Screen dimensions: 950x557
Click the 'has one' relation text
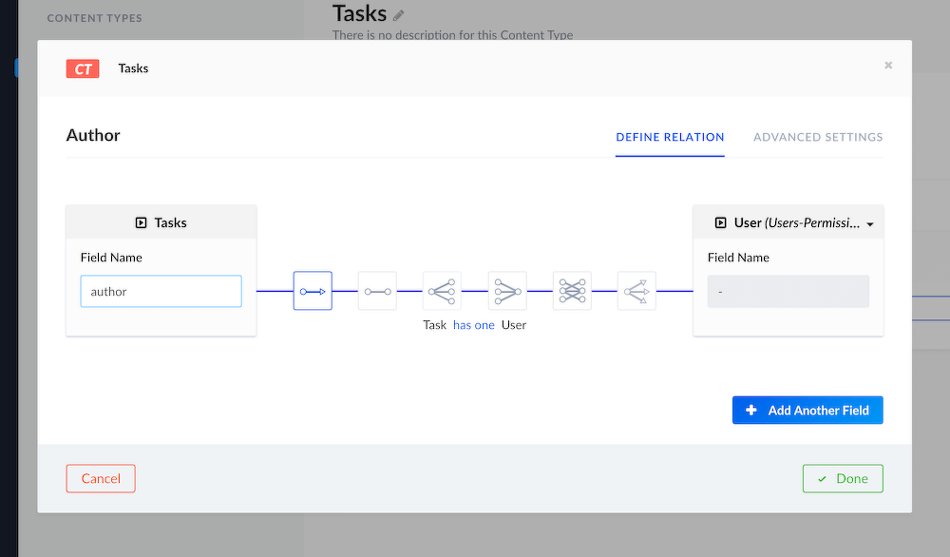(474, 325)
